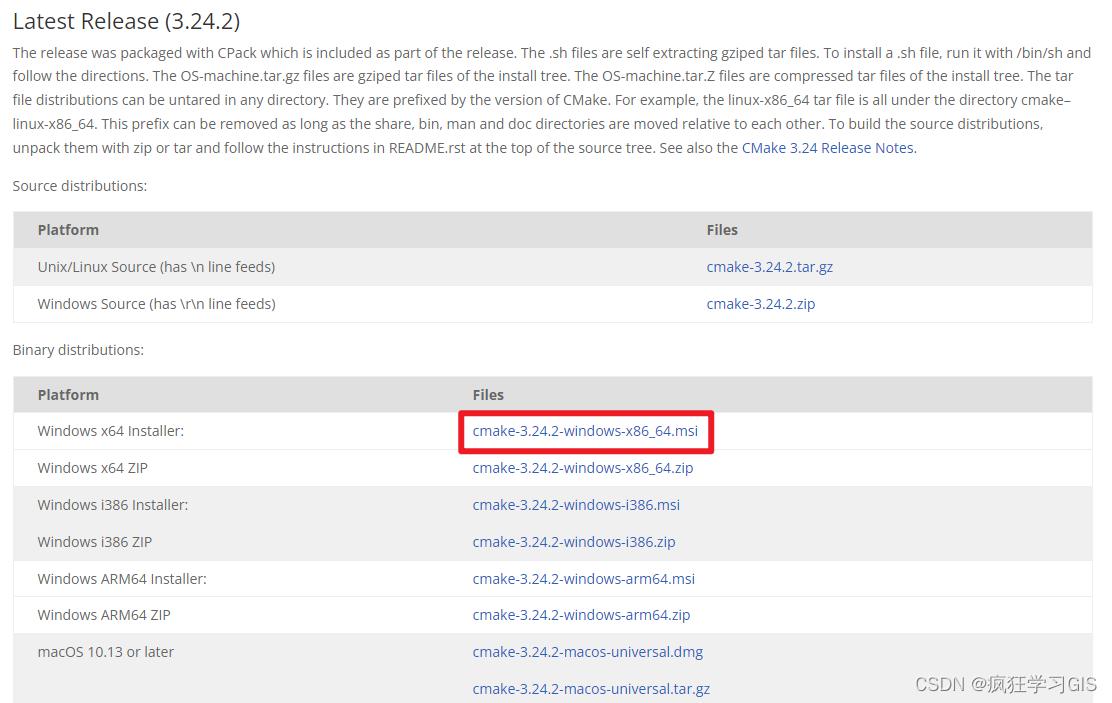Click Windows ARM64 Installer: platform cell
This screenshot has height=703, width=1112.
tap(122, 578)
